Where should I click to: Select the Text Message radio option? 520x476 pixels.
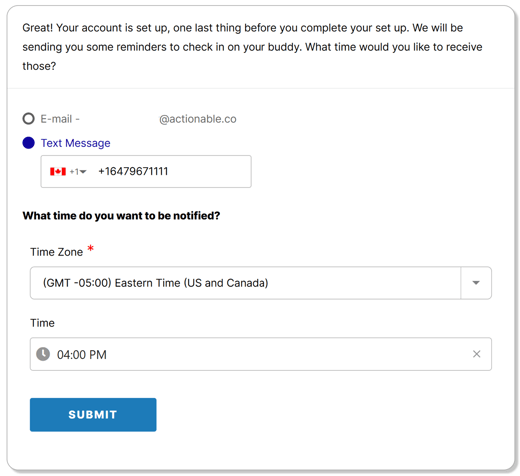click(x=28, y=143)
